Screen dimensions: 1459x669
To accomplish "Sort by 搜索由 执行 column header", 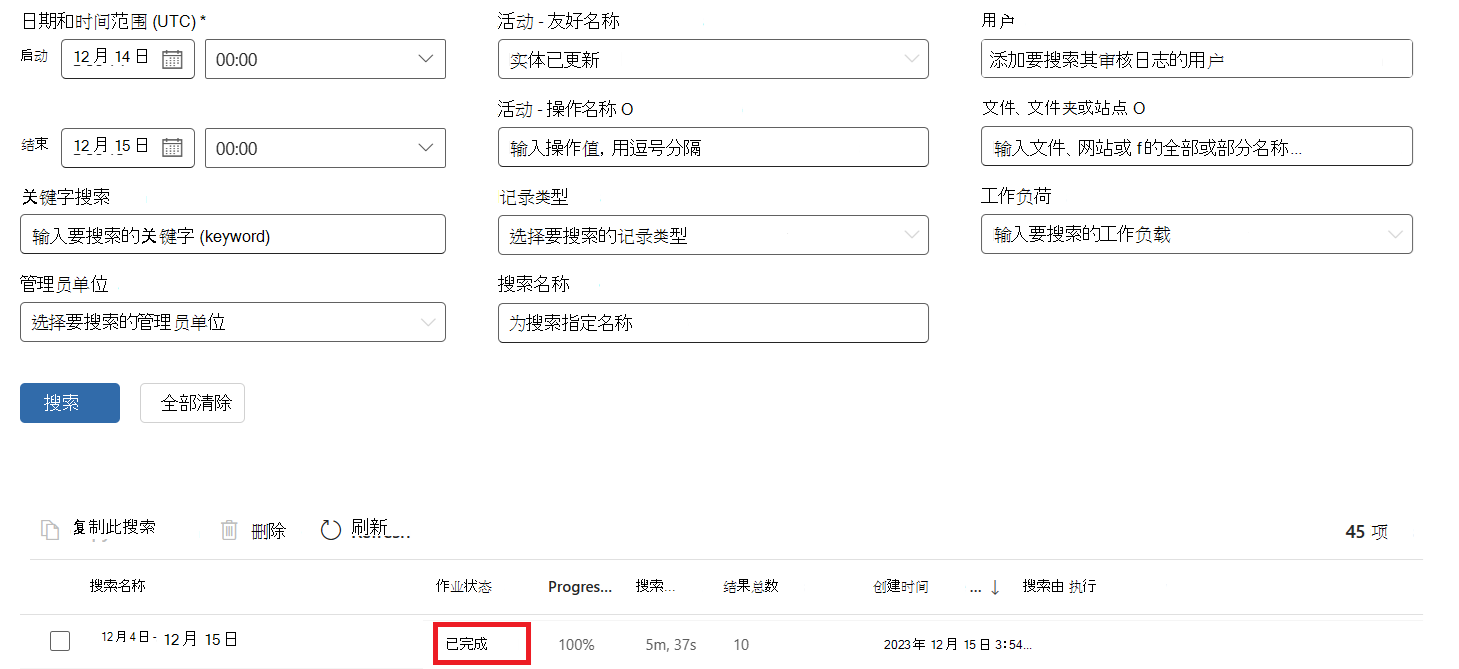I will click(x=1059, y=586).
